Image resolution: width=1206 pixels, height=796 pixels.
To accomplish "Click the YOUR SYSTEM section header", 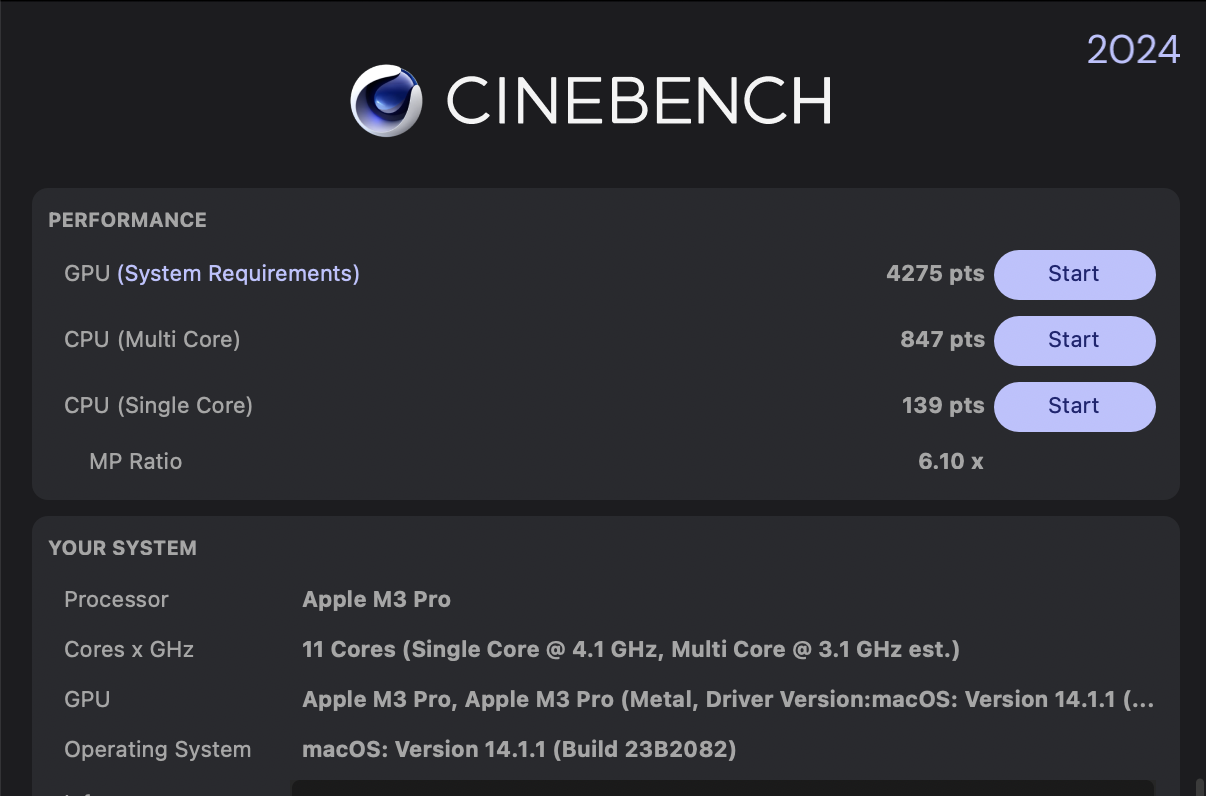I will coord(122,548).
